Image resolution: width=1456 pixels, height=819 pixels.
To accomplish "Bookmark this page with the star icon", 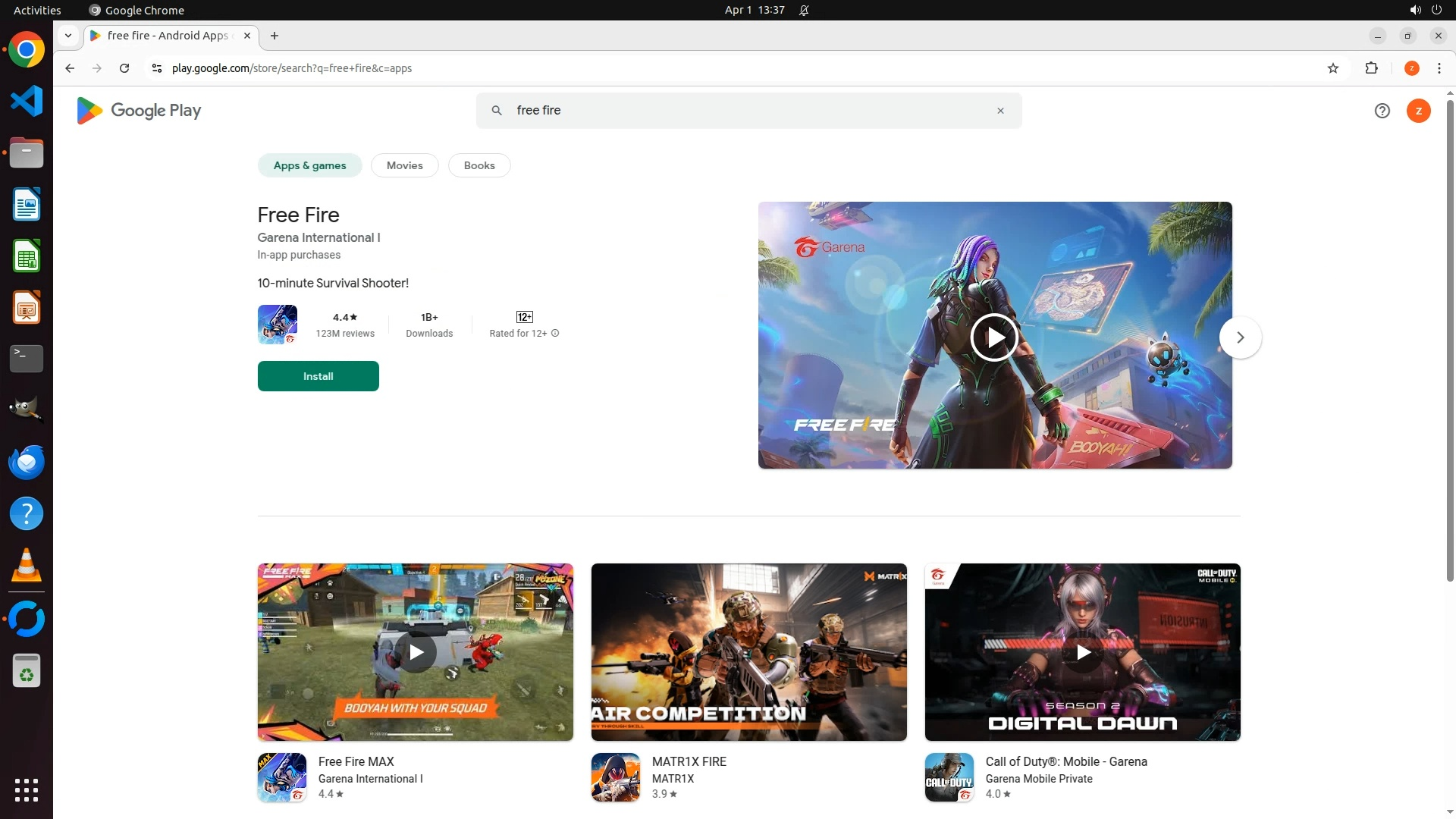I will [1332, 68].
